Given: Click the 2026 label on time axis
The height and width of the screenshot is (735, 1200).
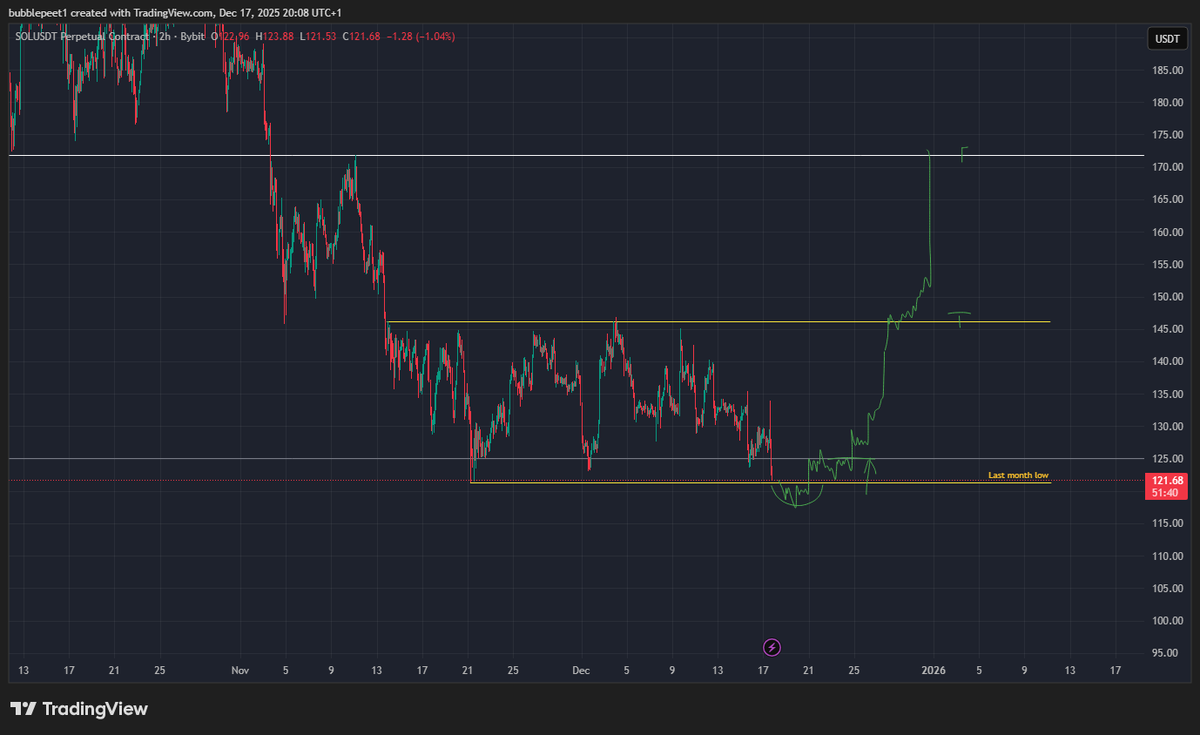Looking at the screenshot, I should point(934,669).
